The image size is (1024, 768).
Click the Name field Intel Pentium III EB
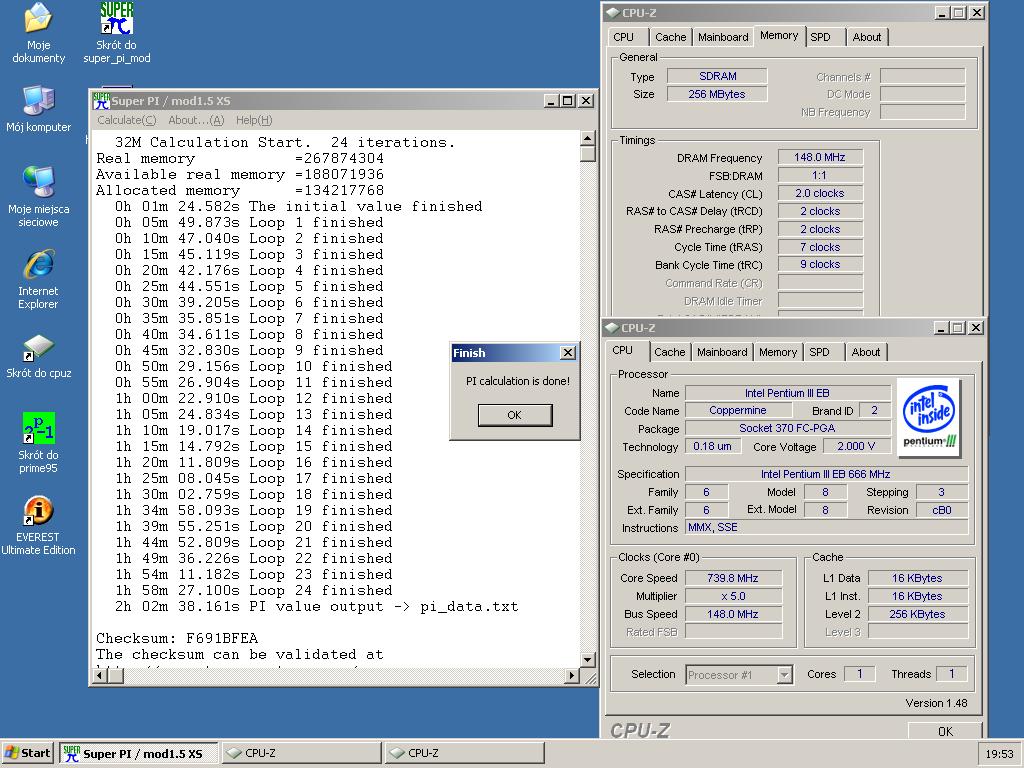click(x=788, y=393)
